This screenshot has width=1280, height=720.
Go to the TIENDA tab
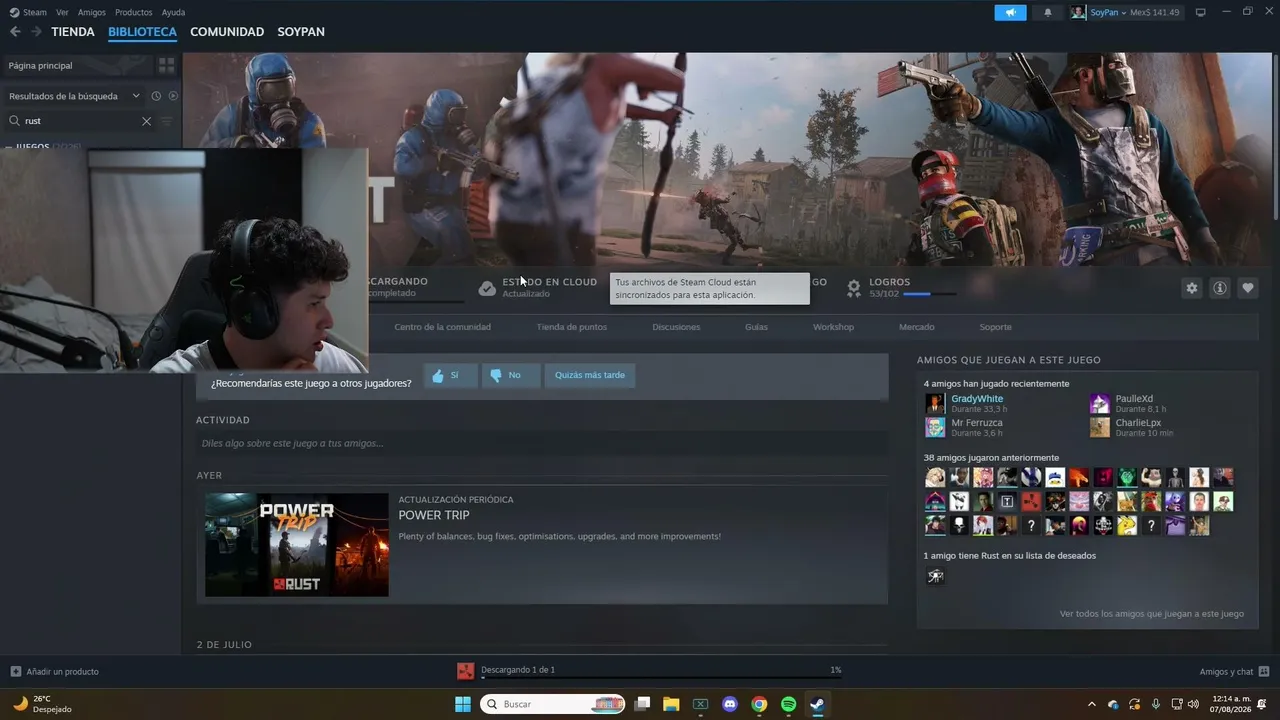73,32
